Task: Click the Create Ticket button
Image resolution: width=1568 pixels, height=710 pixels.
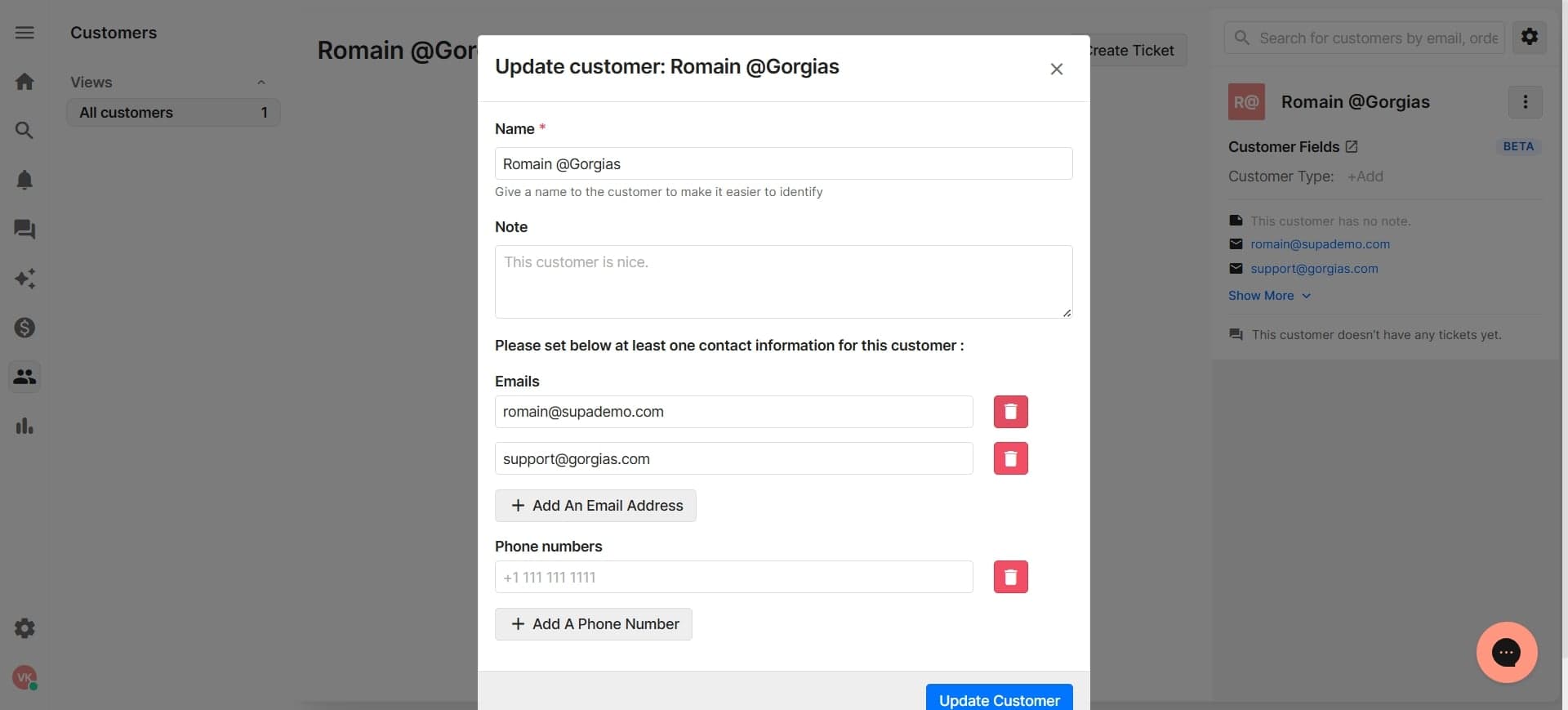Action: click(1138, 51)
